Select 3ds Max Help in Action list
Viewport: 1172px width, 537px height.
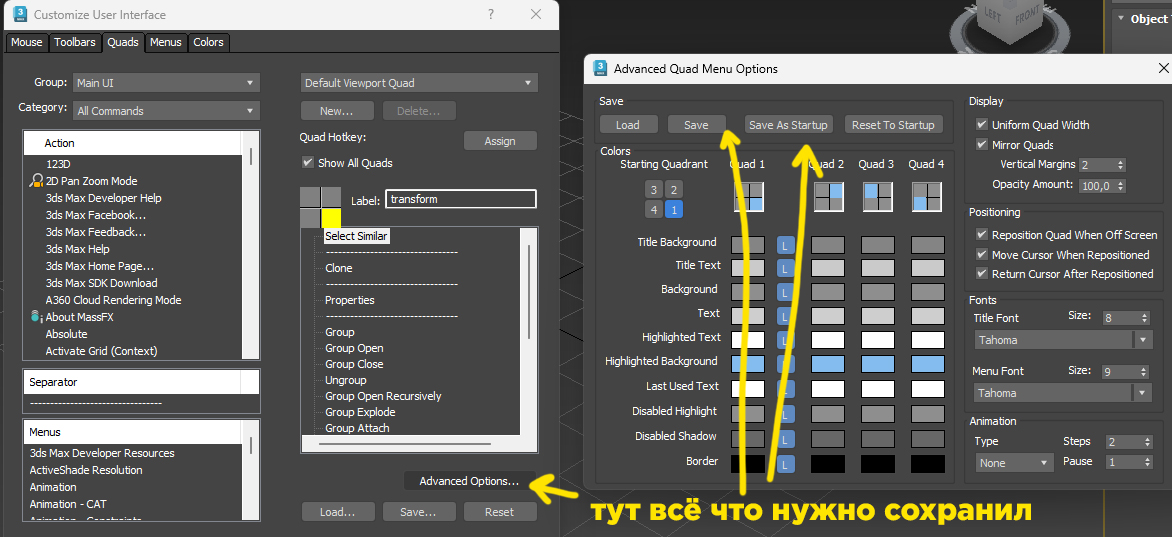tap(77, 249)
